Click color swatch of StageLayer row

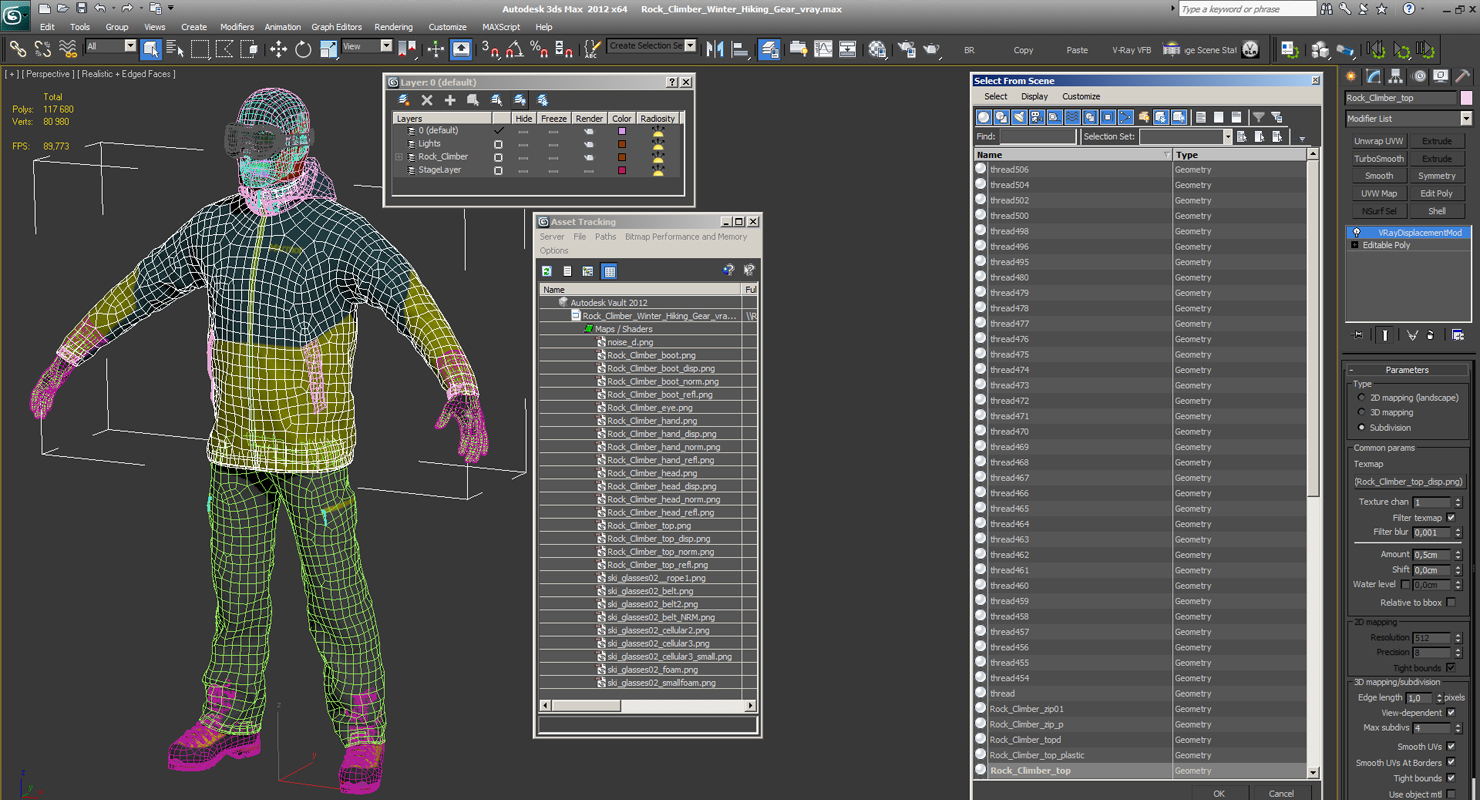point(622,170)
